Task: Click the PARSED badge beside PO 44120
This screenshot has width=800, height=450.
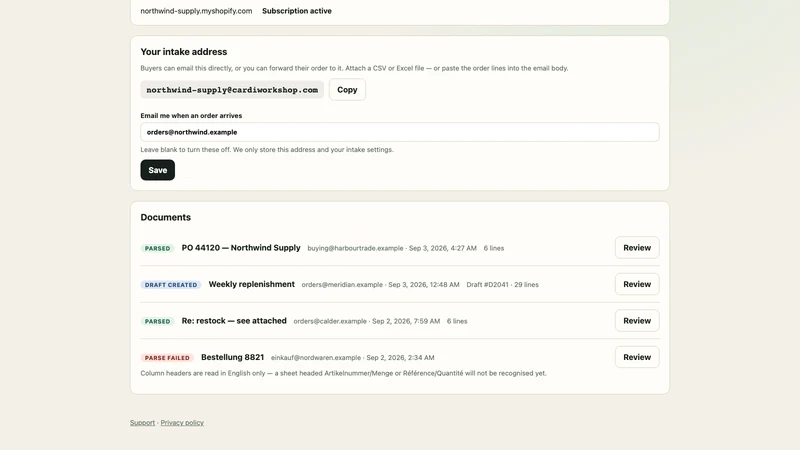Action: pos(158,248)
